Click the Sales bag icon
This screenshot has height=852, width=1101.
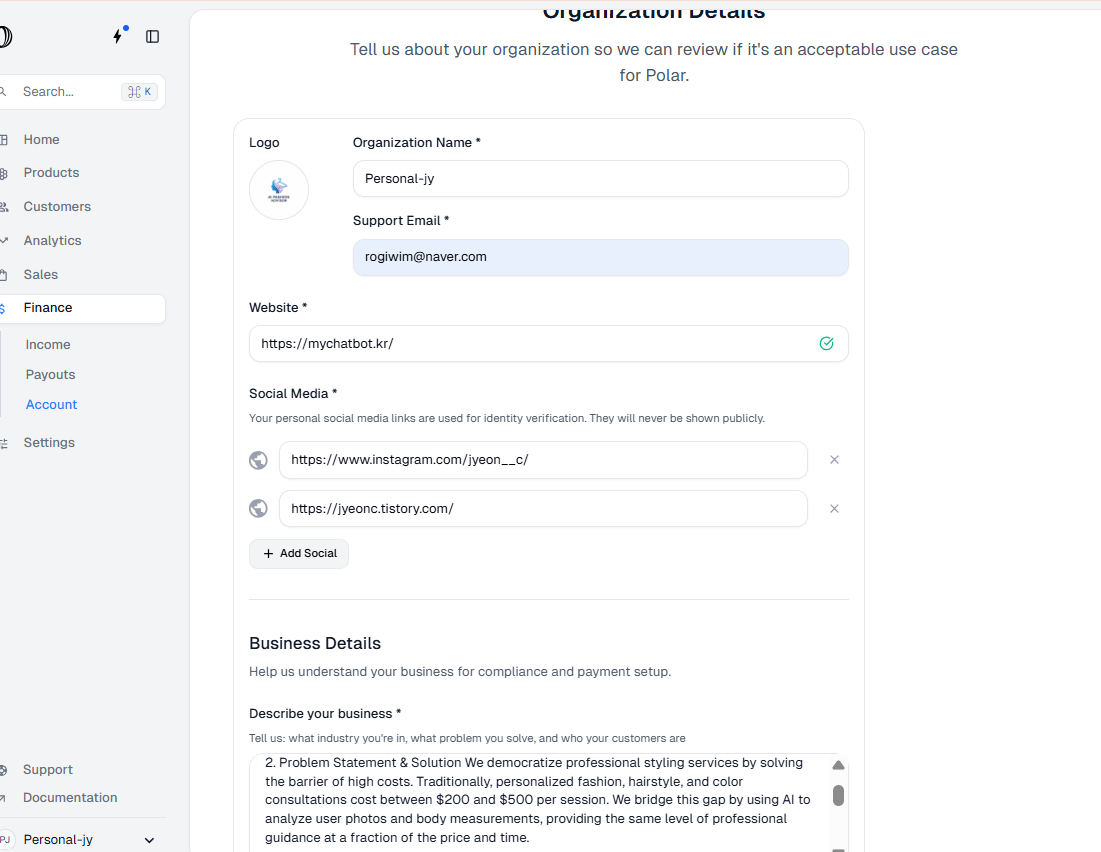pyautogui.click(x=4, y=275)
